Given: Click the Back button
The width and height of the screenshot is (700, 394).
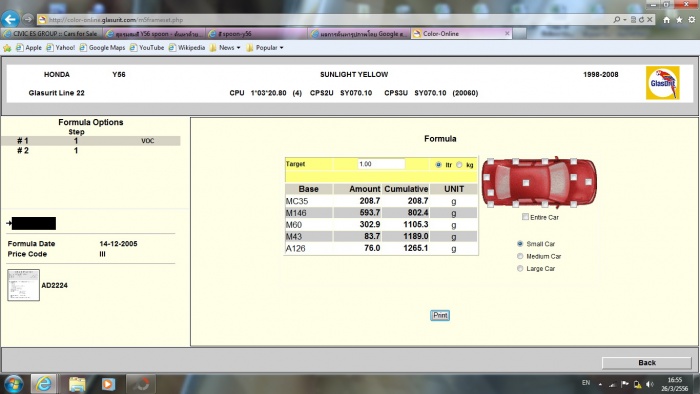Looking at the screenshot, I should click(x=646, y=363).
